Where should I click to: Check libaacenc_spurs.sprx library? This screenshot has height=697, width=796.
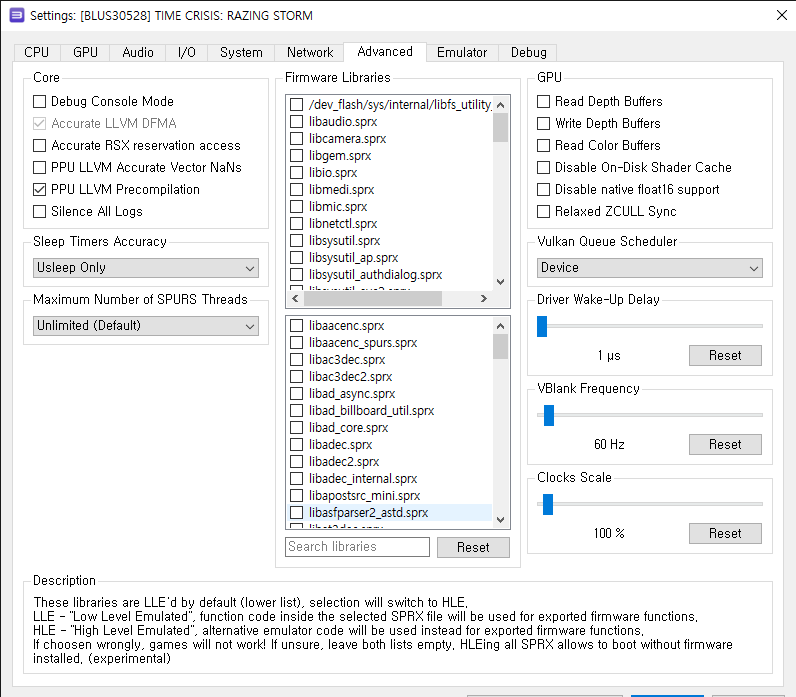point(296,343)
